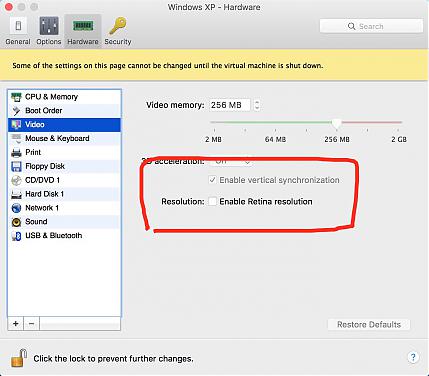
Task: Click the Restore Defaults button
Action: [x=369, y=325]
